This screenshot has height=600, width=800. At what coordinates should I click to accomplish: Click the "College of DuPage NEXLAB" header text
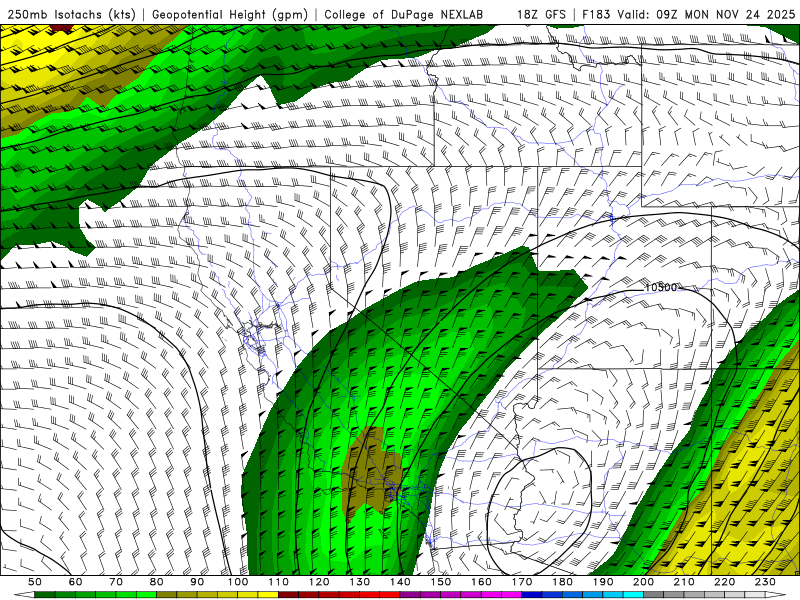(x=404, y=14)
